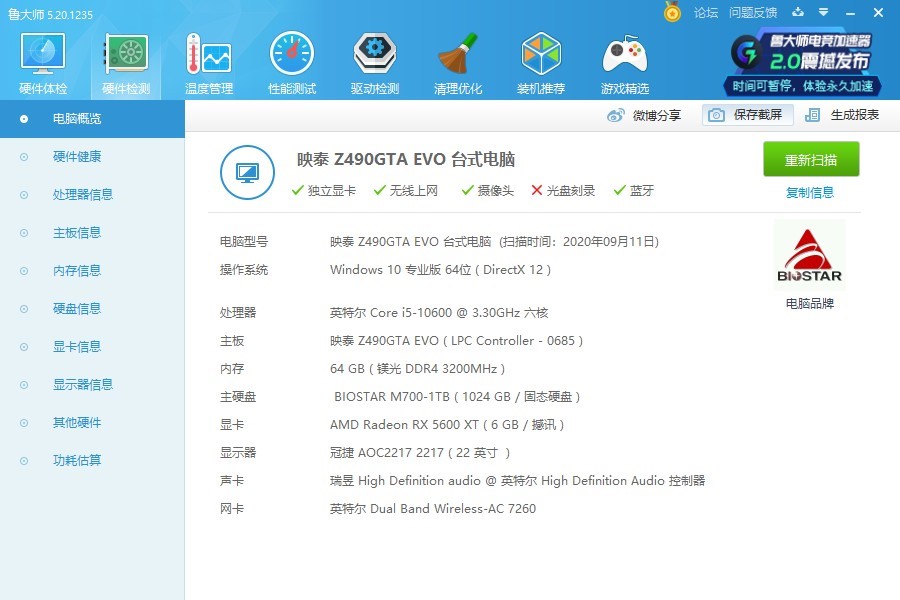
Task: Click BIOSTAR M700-1TB disk text
Action: point(457,397)
